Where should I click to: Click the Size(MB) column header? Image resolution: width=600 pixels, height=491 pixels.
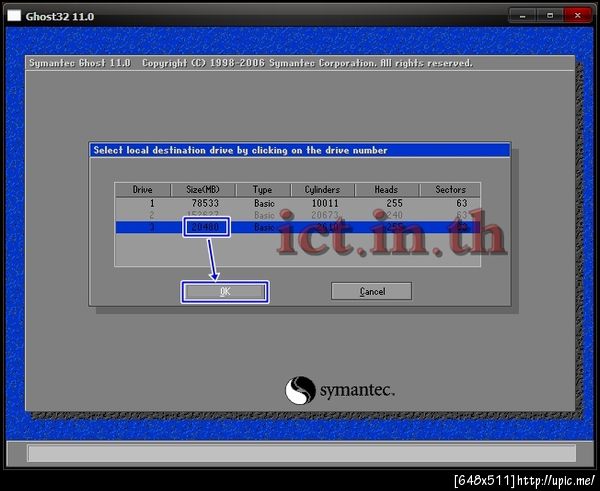[x=203, y=190]
